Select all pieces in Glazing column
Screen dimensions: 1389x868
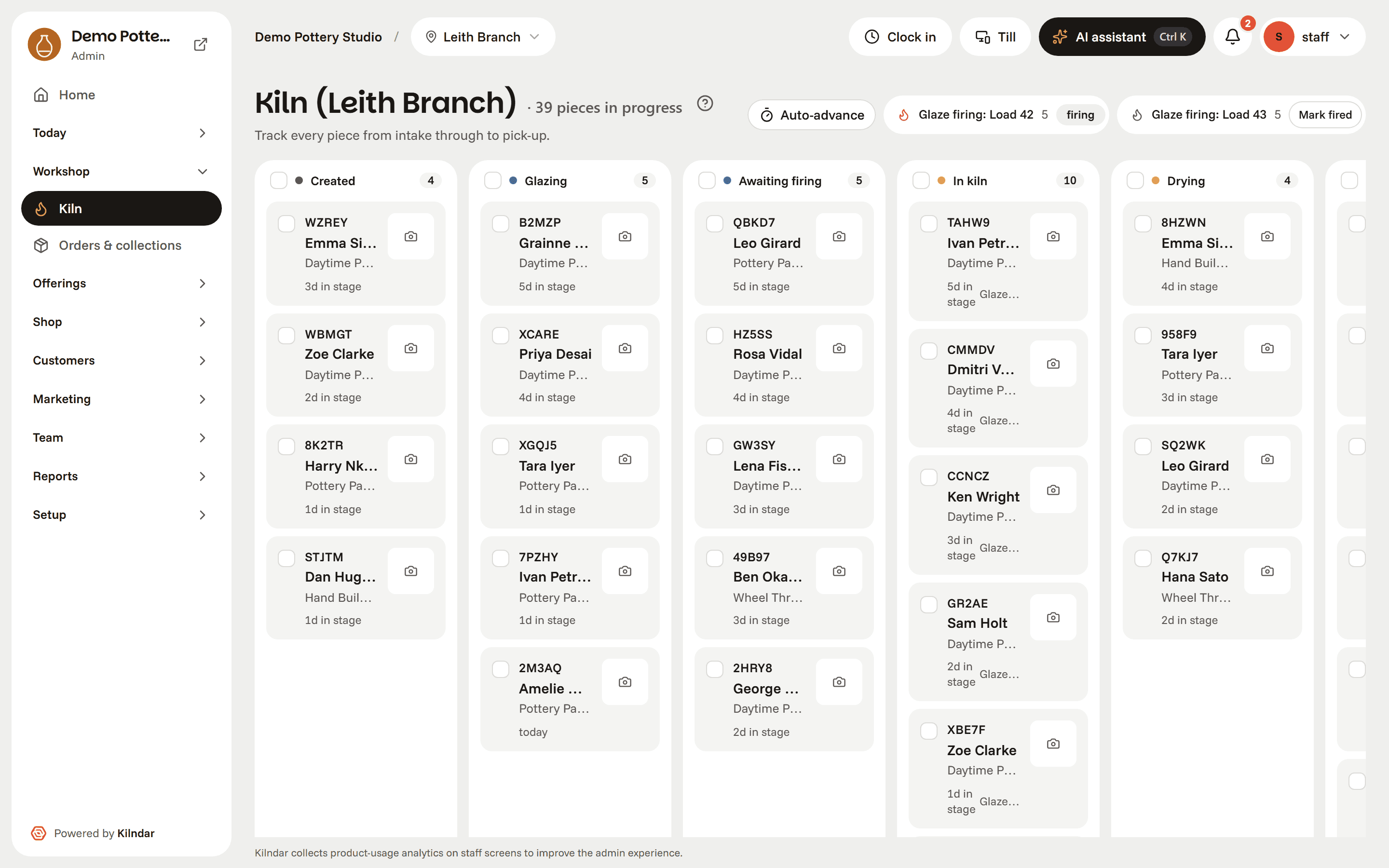[x=493, y=181]
